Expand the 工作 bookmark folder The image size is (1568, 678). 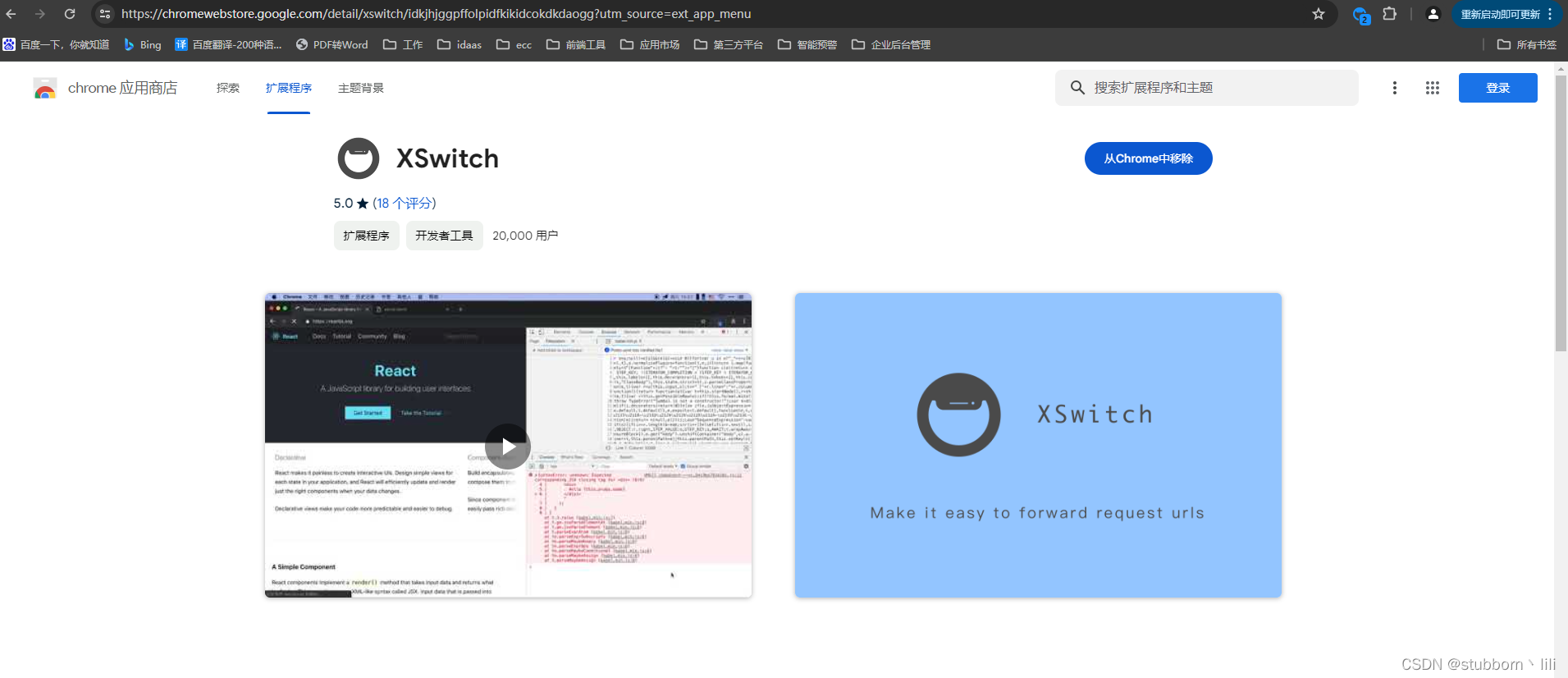[403, 44]
